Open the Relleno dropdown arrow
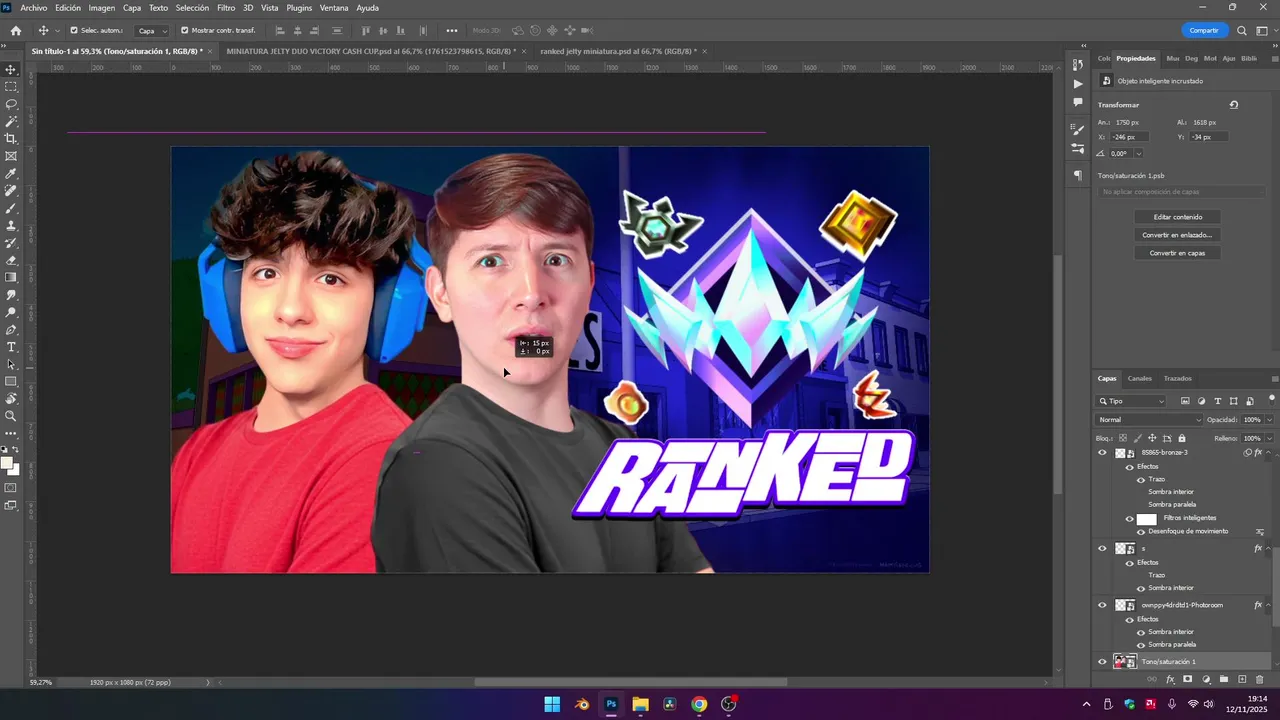The image size is (1280, 720). click(x=1270, y=438)
